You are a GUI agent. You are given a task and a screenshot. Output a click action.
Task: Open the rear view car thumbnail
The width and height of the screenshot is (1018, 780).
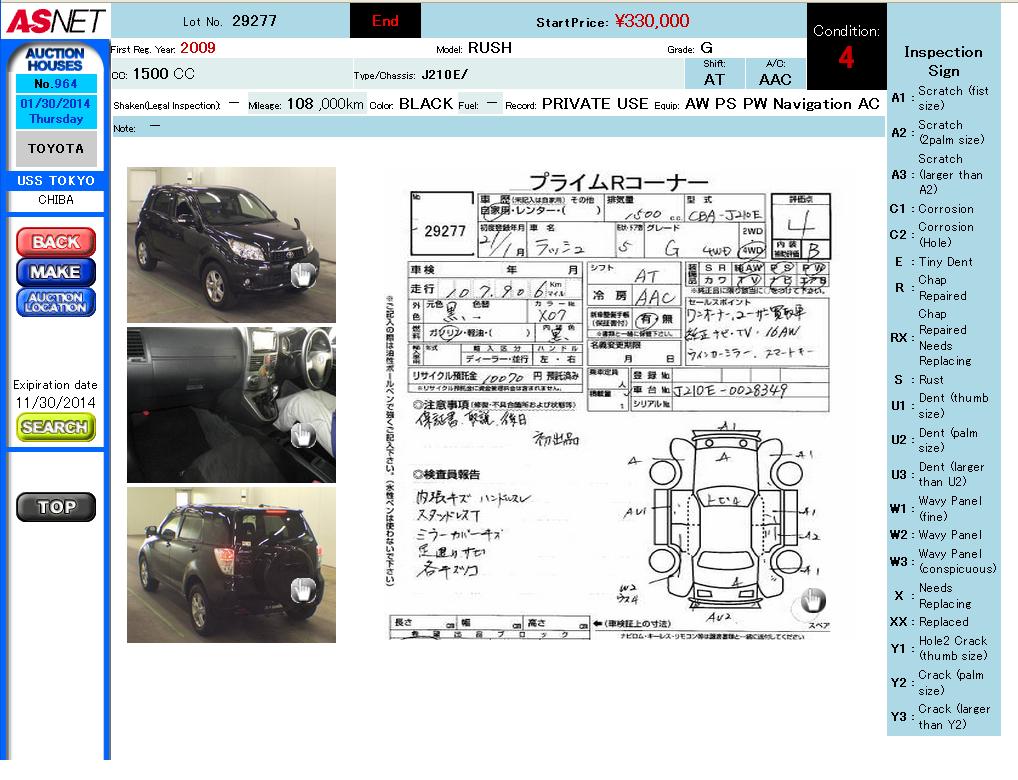click(x=231, y=565)
